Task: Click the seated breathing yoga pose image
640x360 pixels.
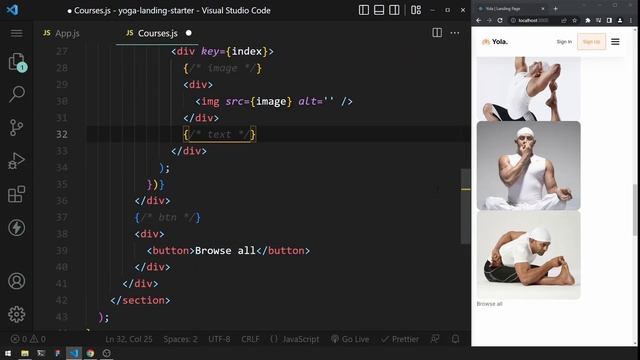Action: click(529, 165)
